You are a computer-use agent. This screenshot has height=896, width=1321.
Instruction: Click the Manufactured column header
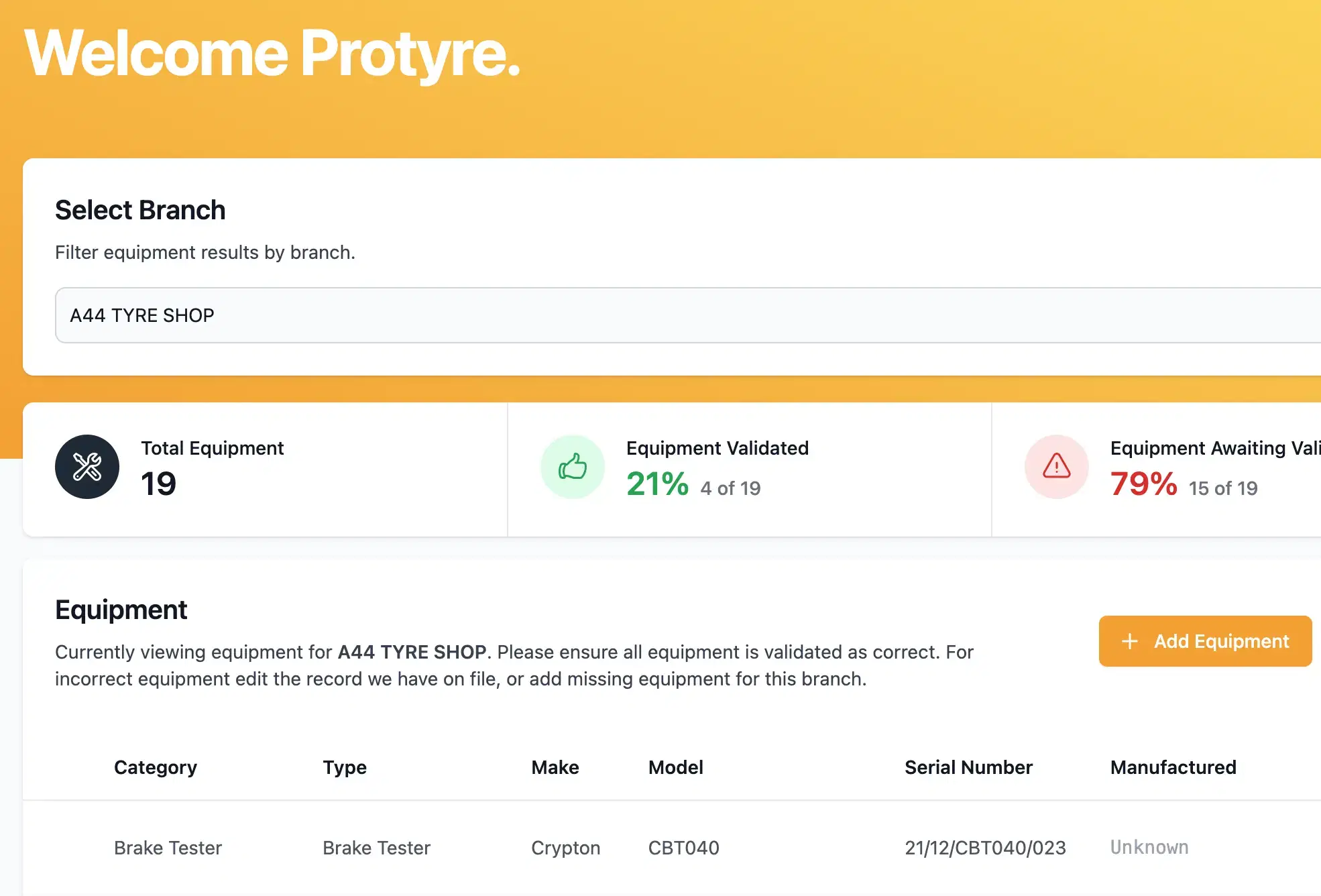(1173, 767)
